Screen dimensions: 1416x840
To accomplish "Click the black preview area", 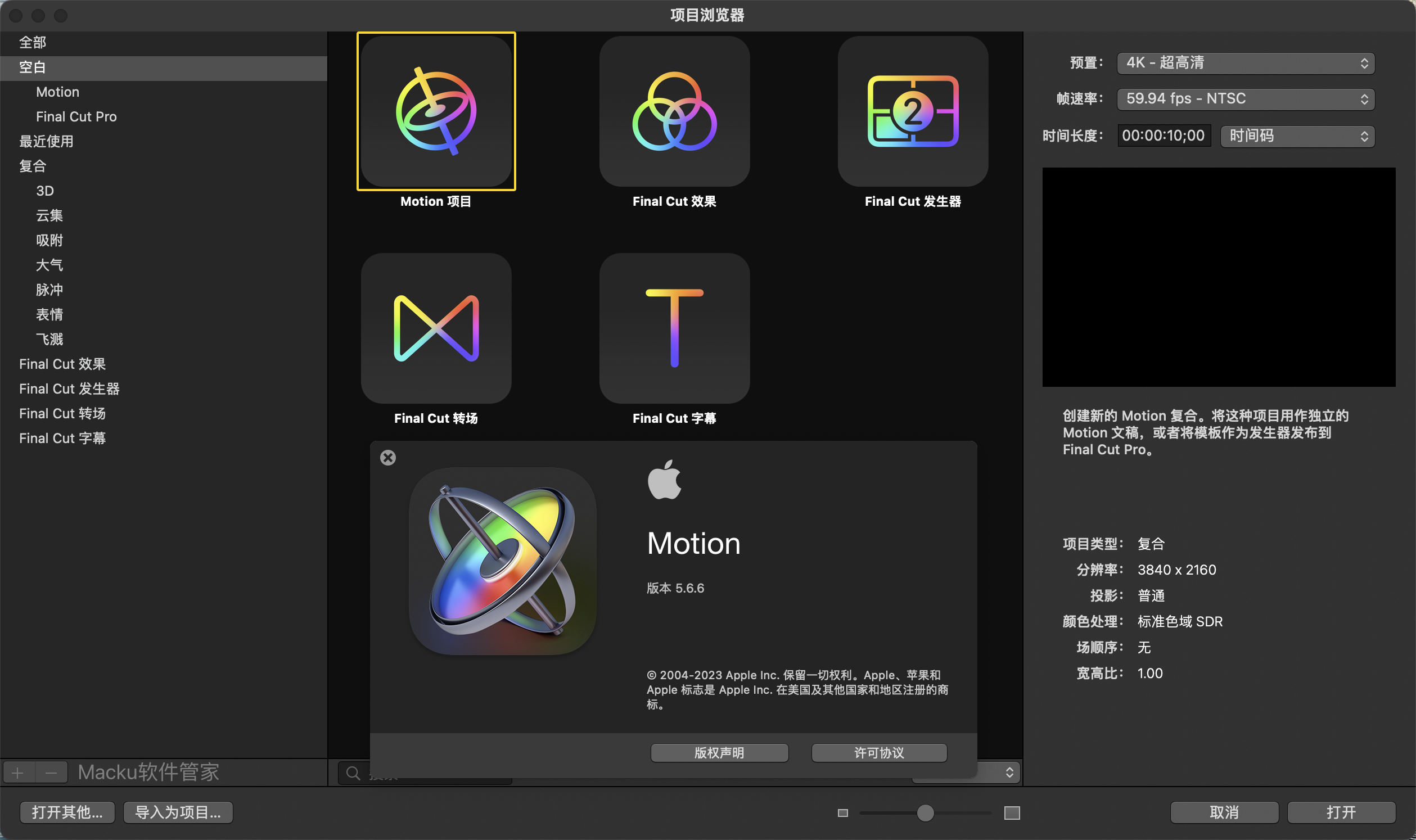I will 1219,277.
